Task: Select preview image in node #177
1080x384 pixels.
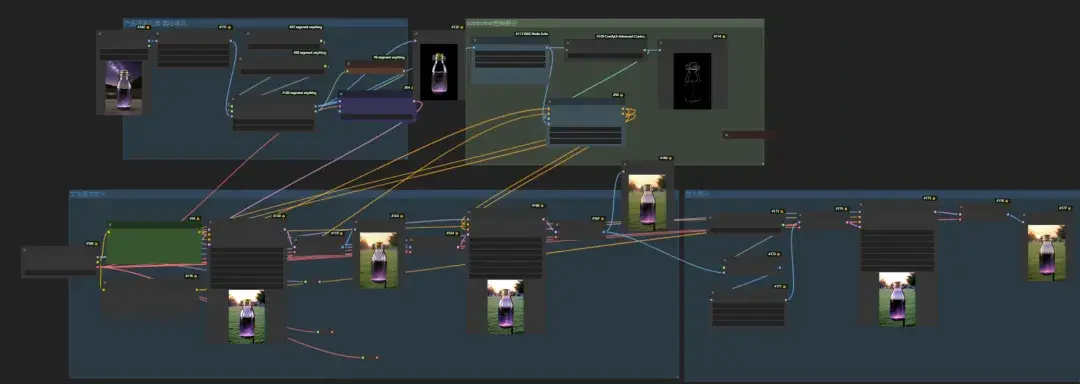Action: point(1047,253)
